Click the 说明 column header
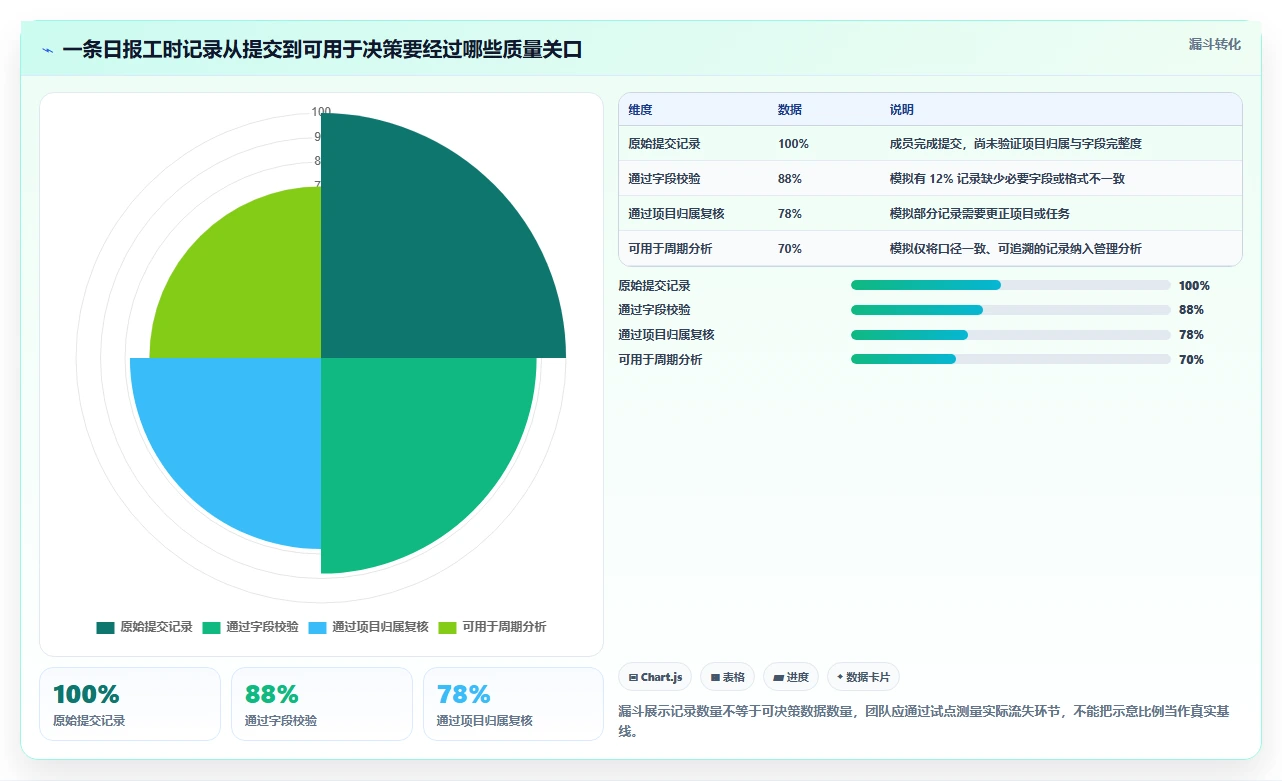 pos(902,110)
